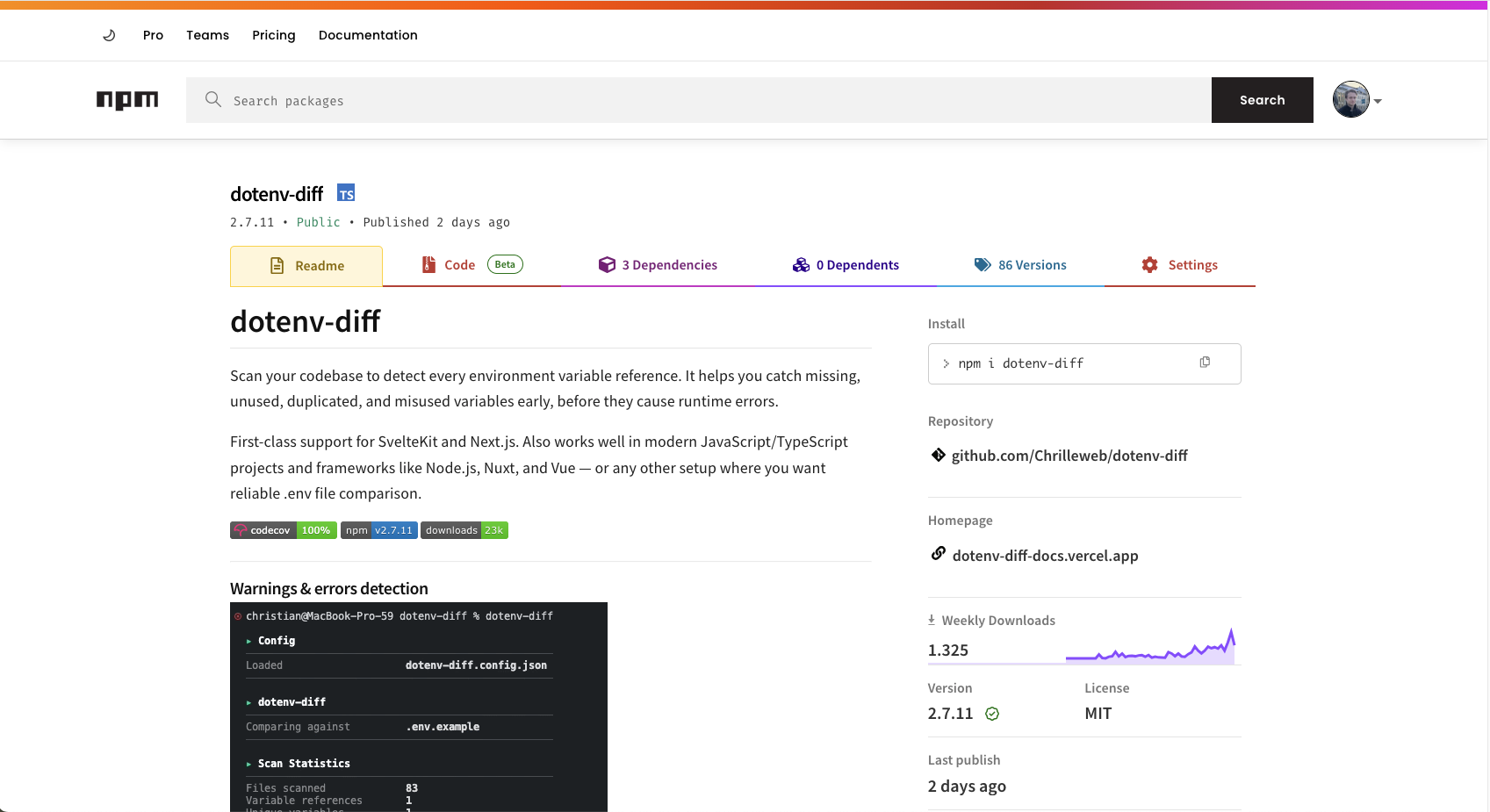
Task: Click the Search button
Action: click(x=1263, y=100)
